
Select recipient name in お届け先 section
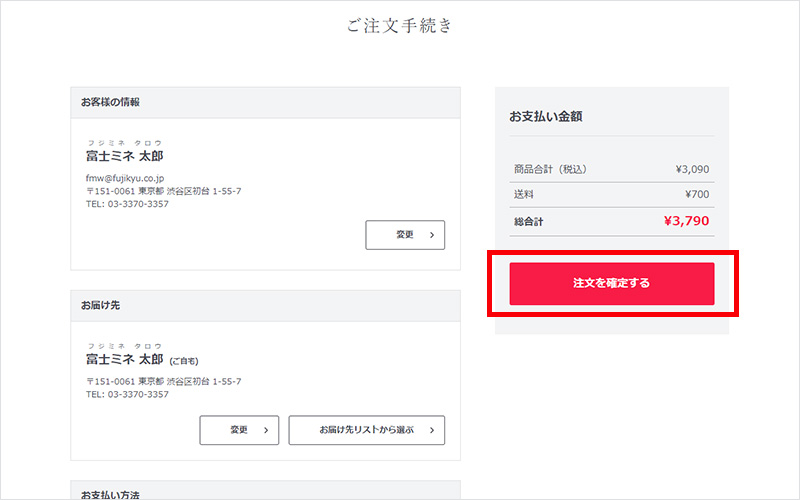point(124,360)
